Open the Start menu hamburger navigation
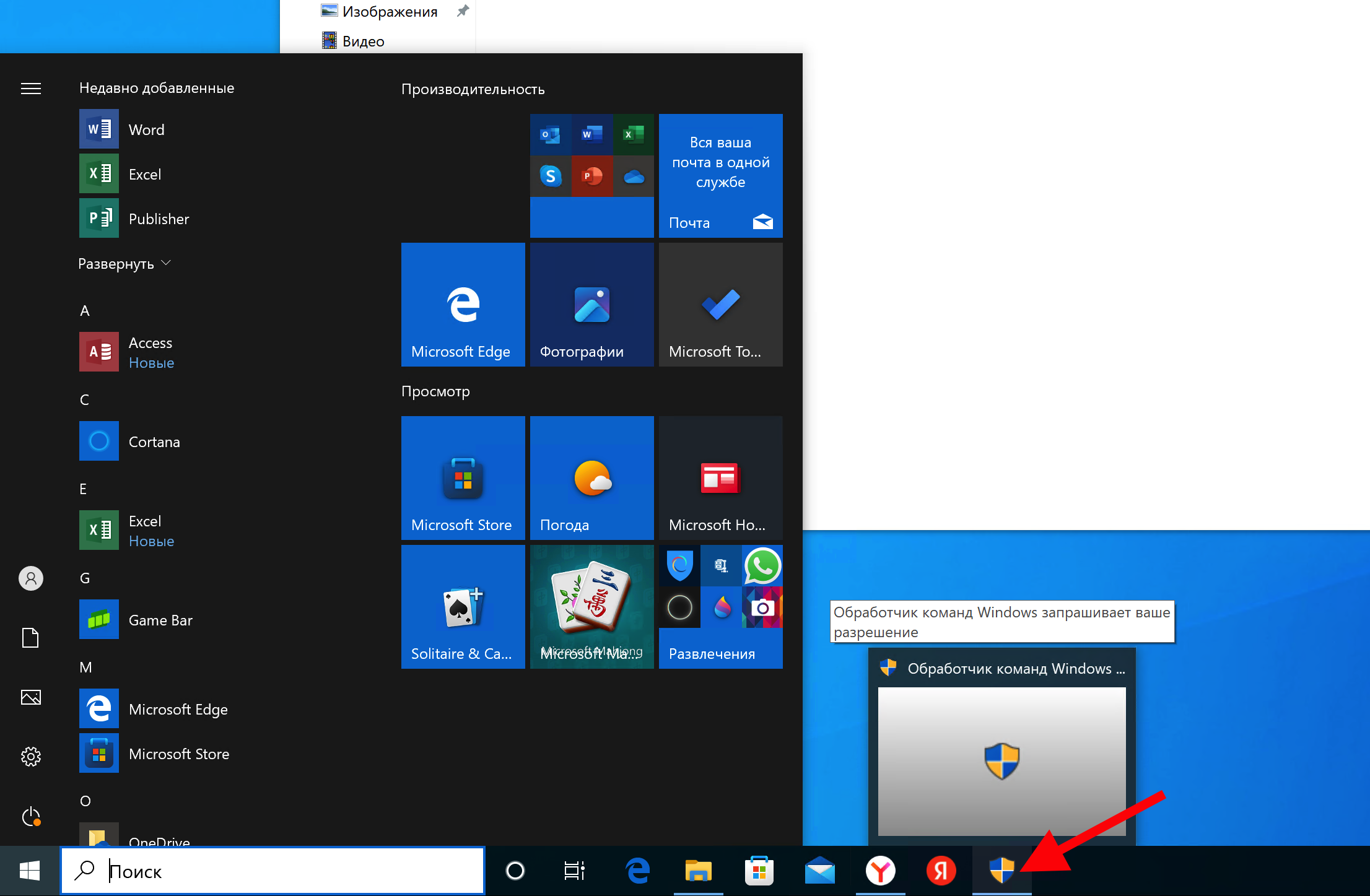Screen dimensions: 1370x896 point(31,89)
